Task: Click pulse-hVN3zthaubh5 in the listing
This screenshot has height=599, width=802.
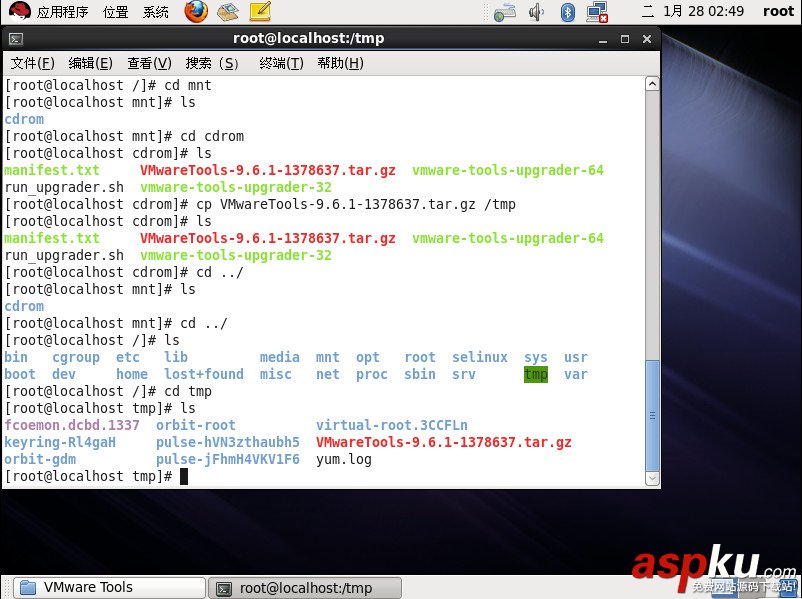Action: coord(228,442)
